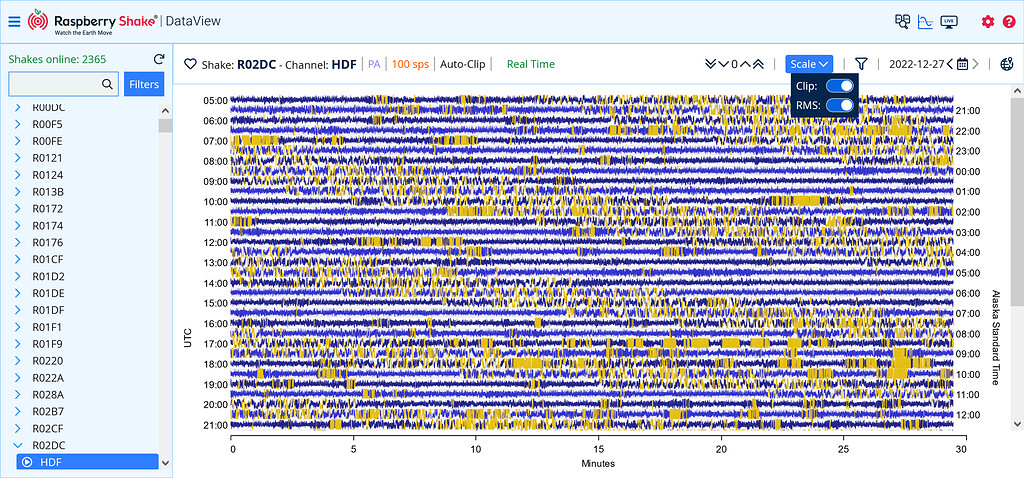1024x478 pixels.
Task: Click double-up chevron to increase amplitude
Action: tap(758, 64)
